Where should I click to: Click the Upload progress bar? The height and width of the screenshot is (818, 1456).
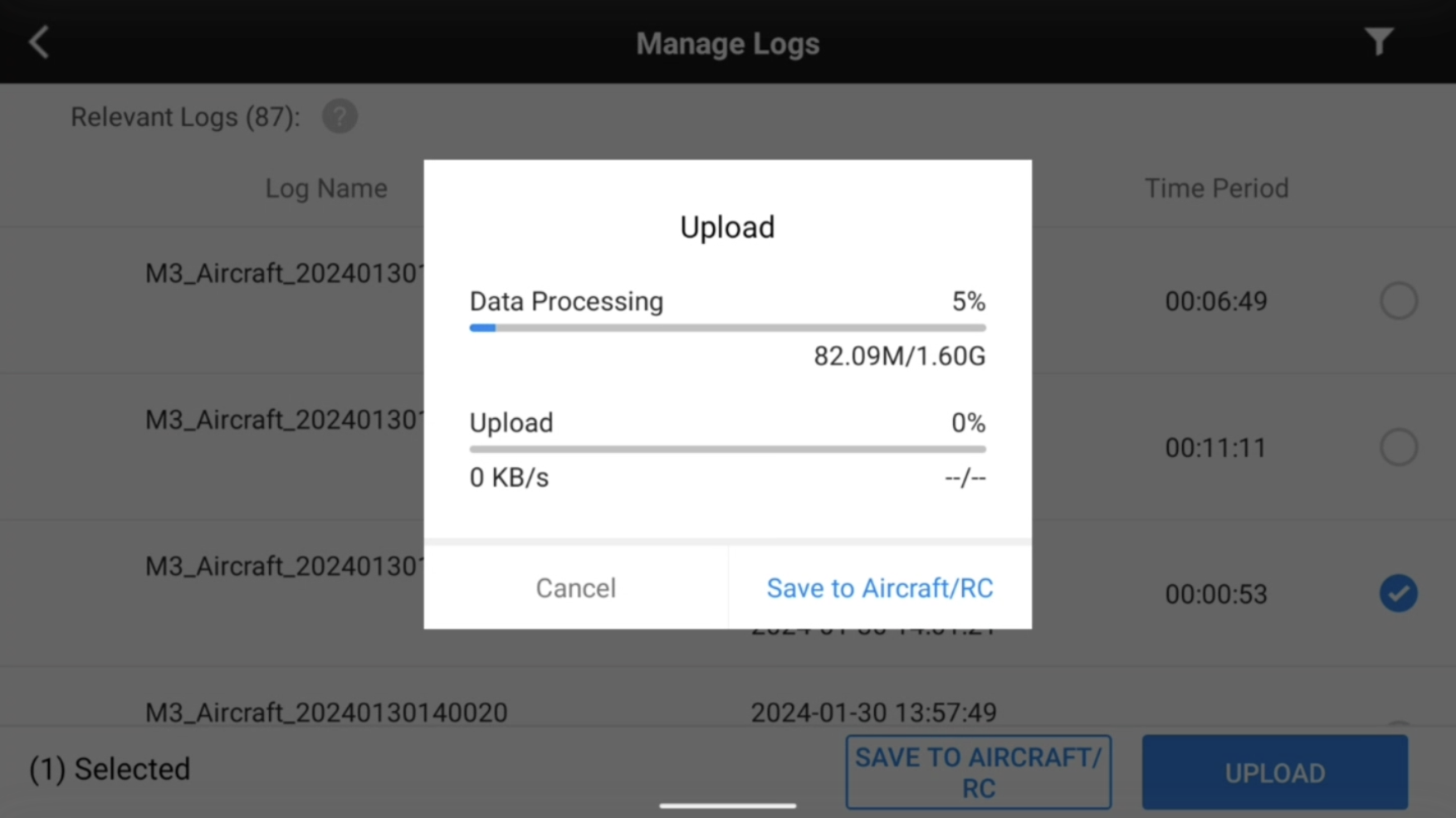click(x=727, y=449)
